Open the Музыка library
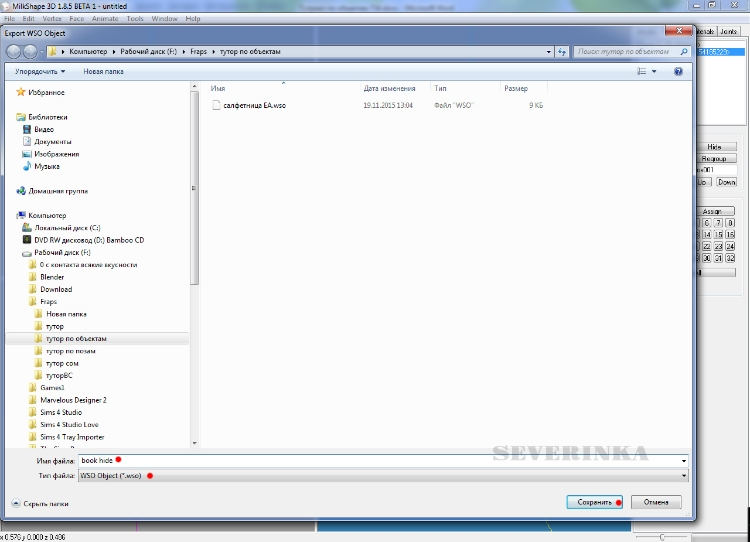The width and height of the screenshot is (750, 542). [46, 166]
